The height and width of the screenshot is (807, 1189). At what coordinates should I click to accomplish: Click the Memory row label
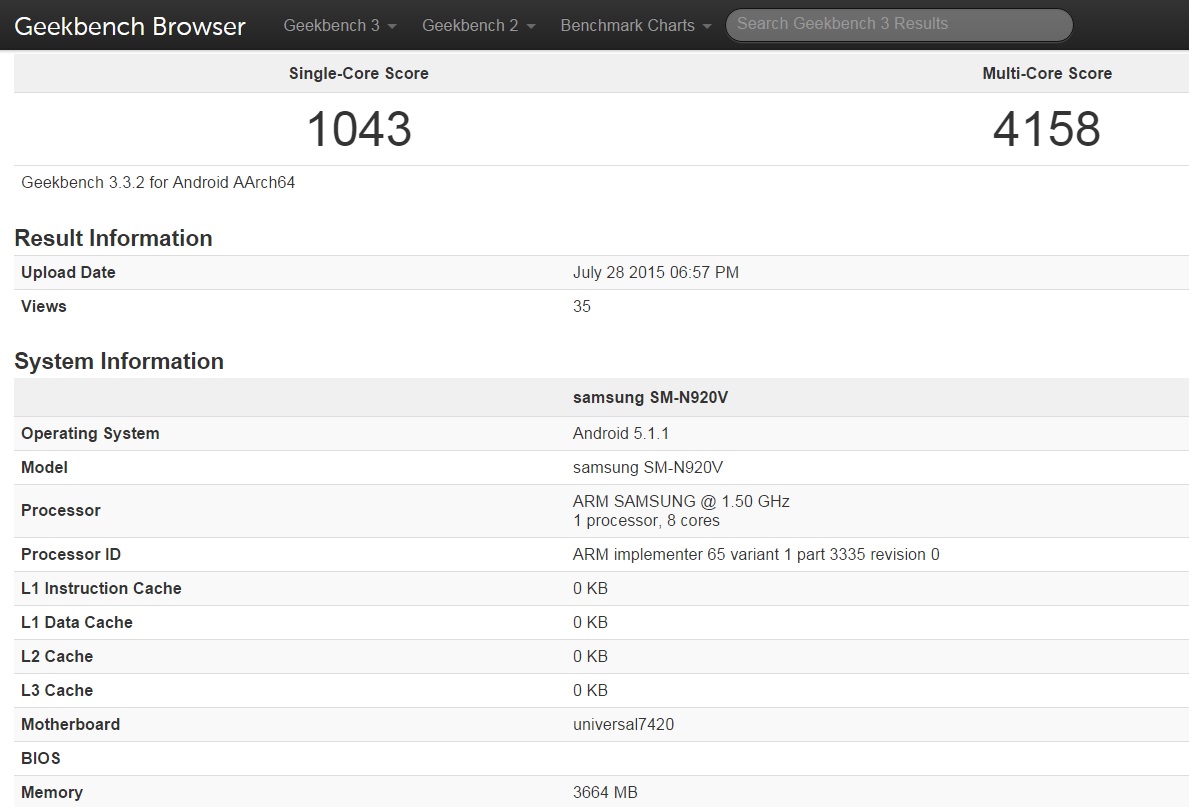[52, 793]
